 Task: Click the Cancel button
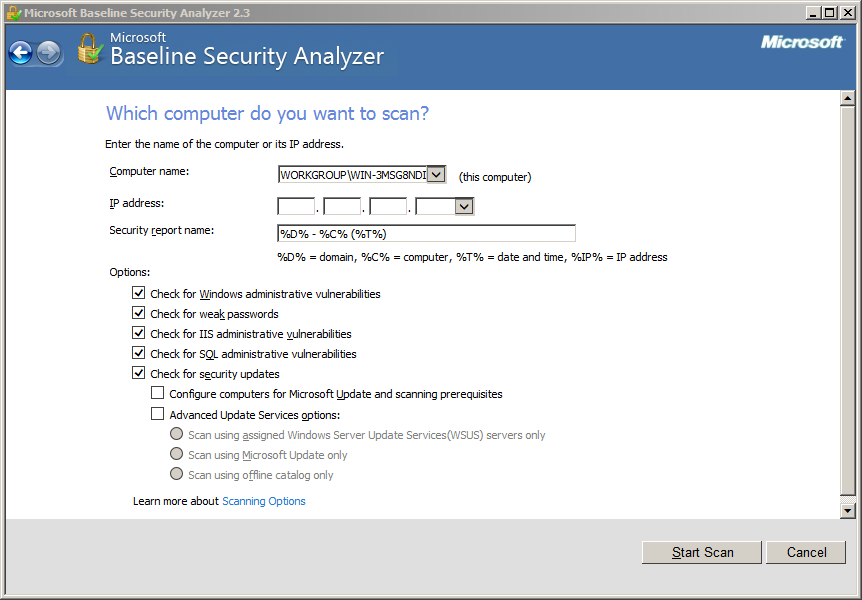(x=806, y=552)
